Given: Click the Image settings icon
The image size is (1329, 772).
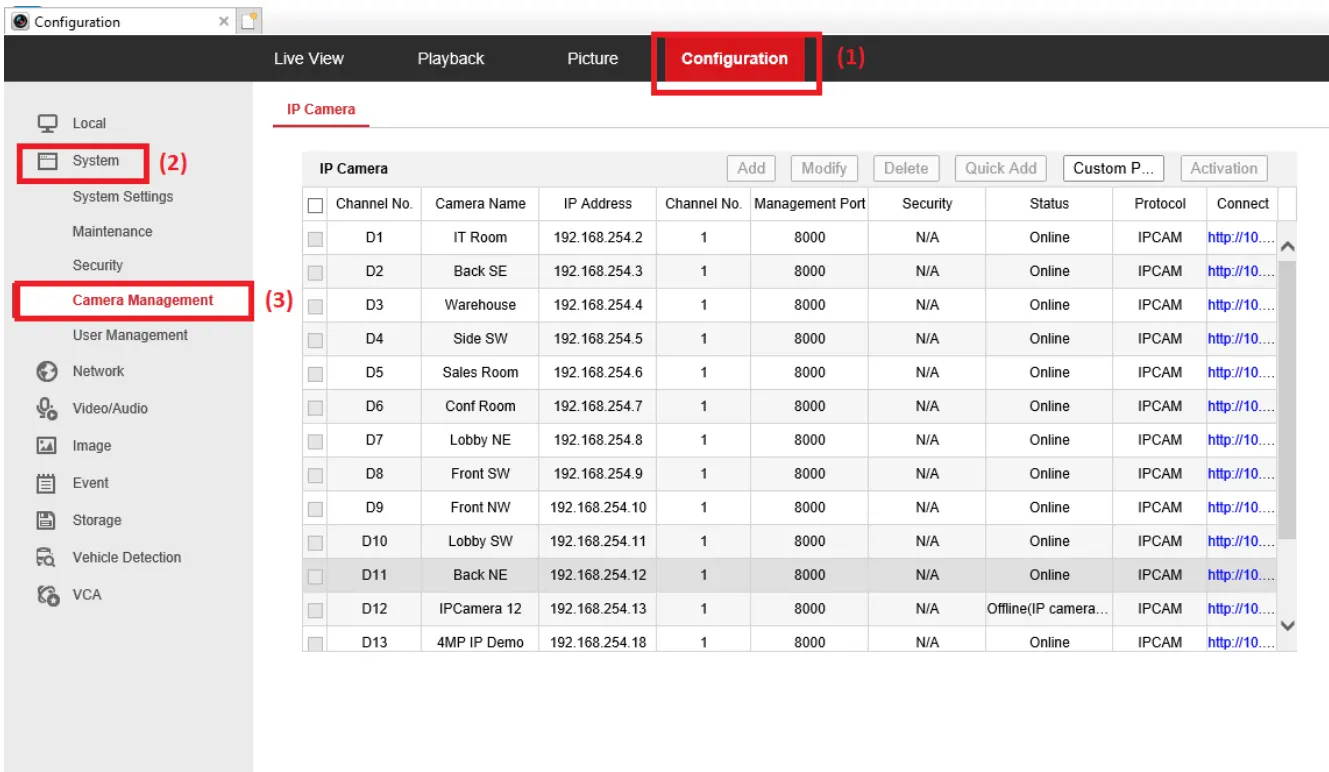Looking at the screenshot, I should point(46,446).
